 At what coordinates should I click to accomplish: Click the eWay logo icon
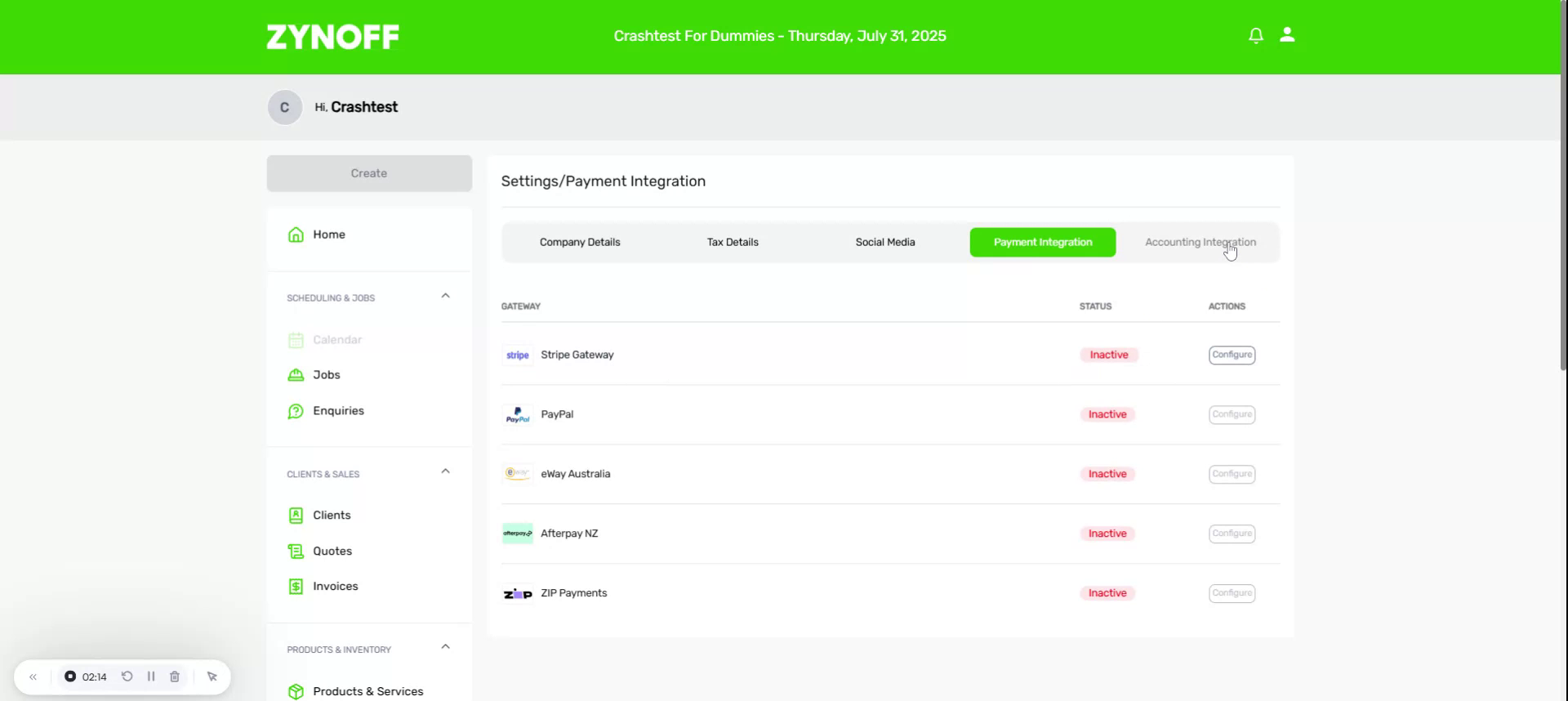(518, 474)
